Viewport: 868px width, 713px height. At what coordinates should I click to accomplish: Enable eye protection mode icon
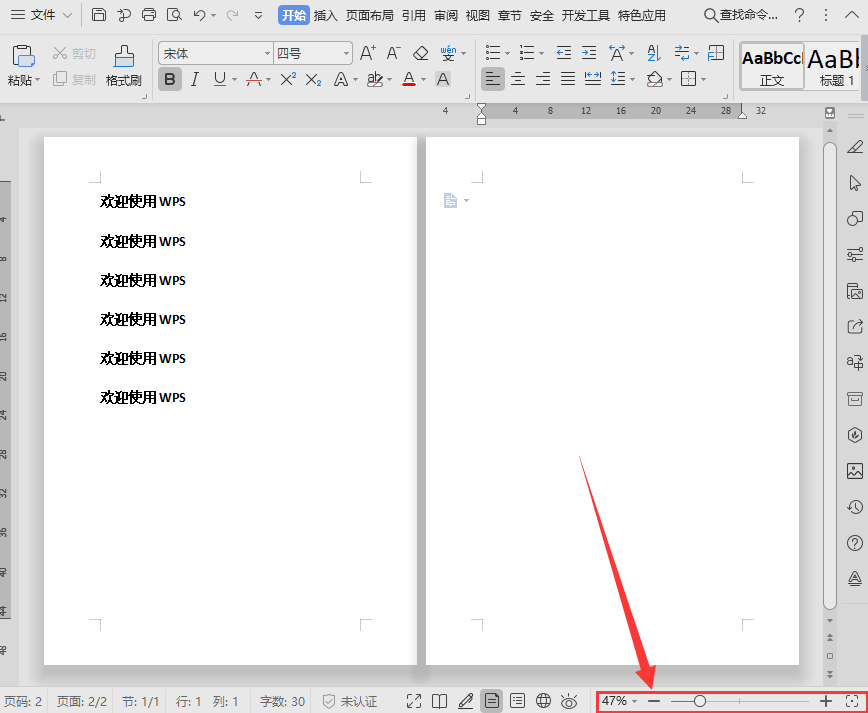click(569, 701)
